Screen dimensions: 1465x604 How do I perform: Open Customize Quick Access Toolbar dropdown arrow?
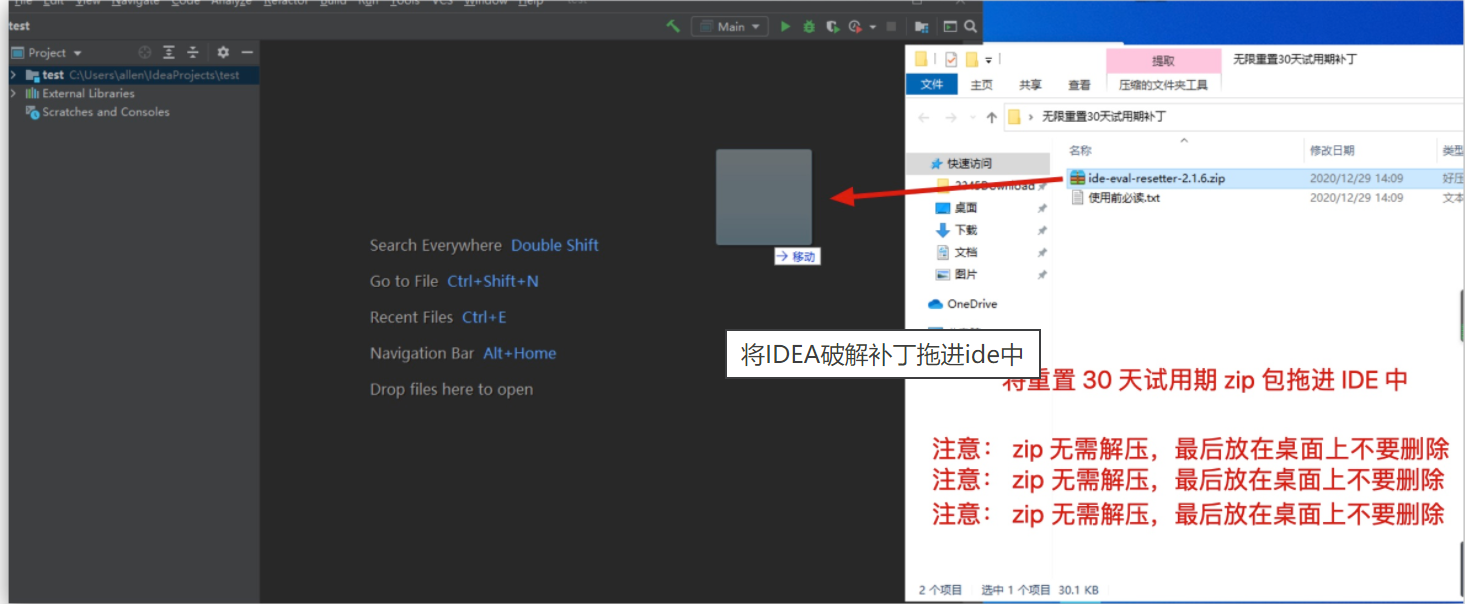point(989,60)
